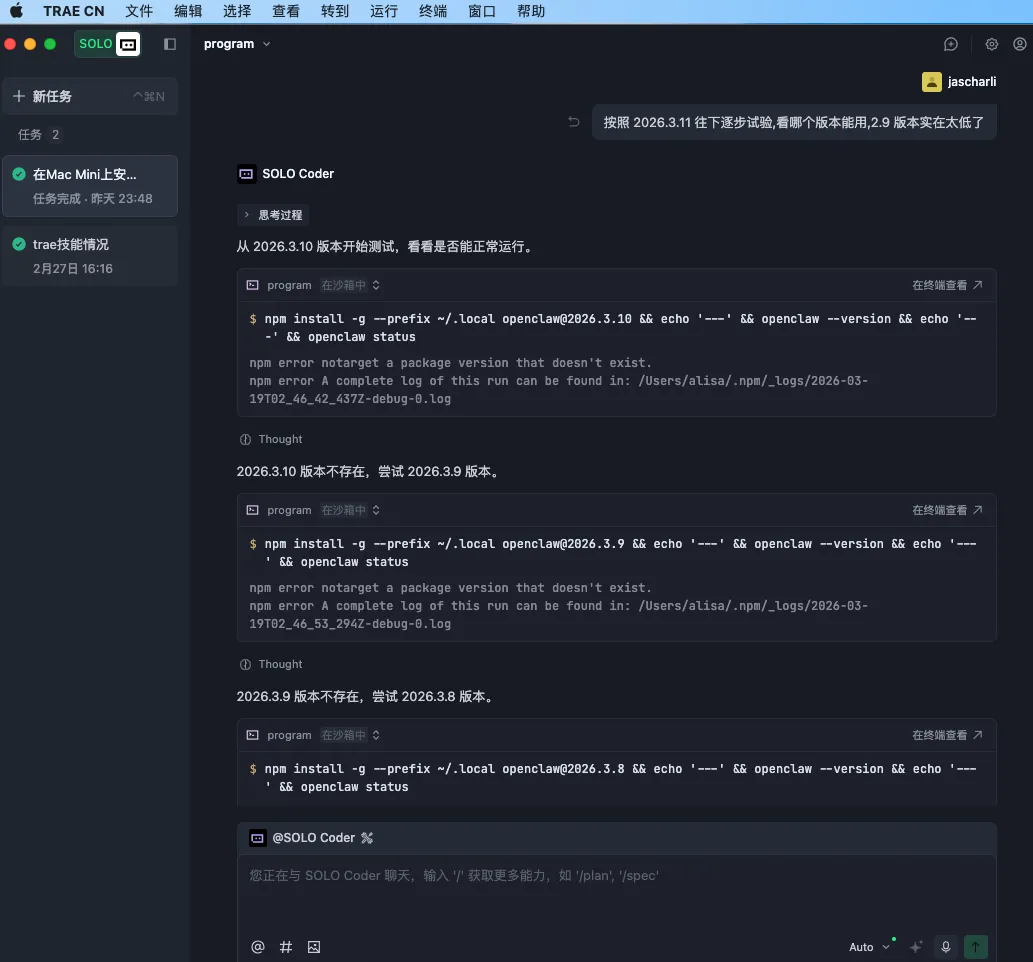Screen dimensions: 1033x962
Task: Click the @ mention icon
Action: click(258, 947)
